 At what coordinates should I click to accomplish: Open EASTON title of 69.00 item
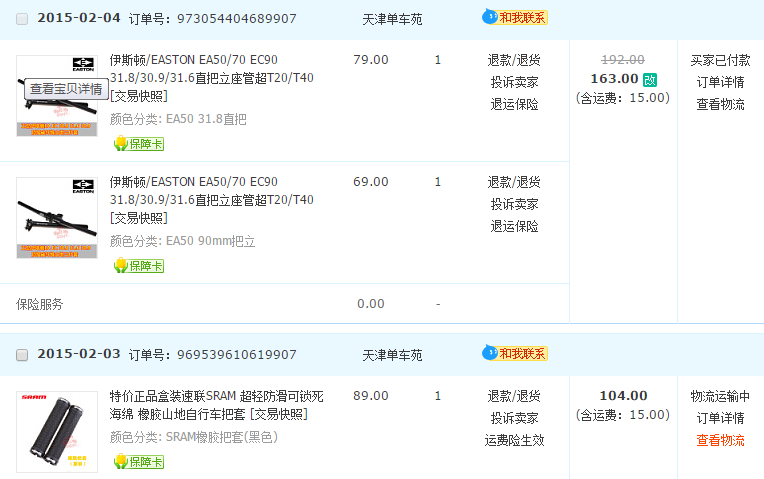point(211,191)
